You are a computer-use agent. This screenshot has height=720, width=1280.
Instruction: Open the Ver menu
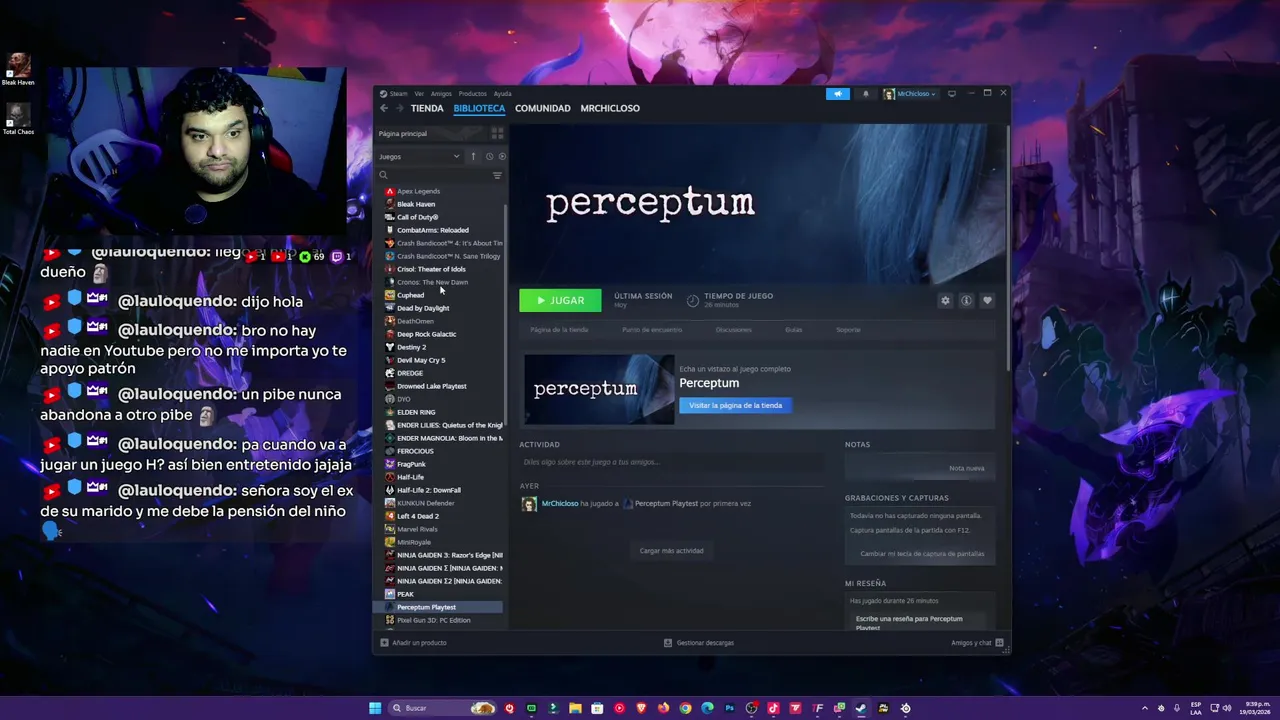tap(419, 94)
